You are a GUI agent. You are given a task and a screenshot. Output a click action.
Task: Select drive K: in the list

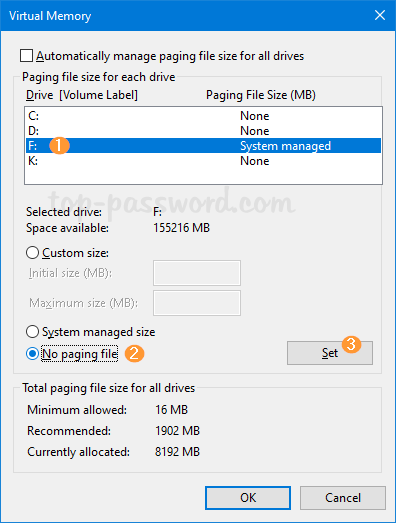coord(203,161)
